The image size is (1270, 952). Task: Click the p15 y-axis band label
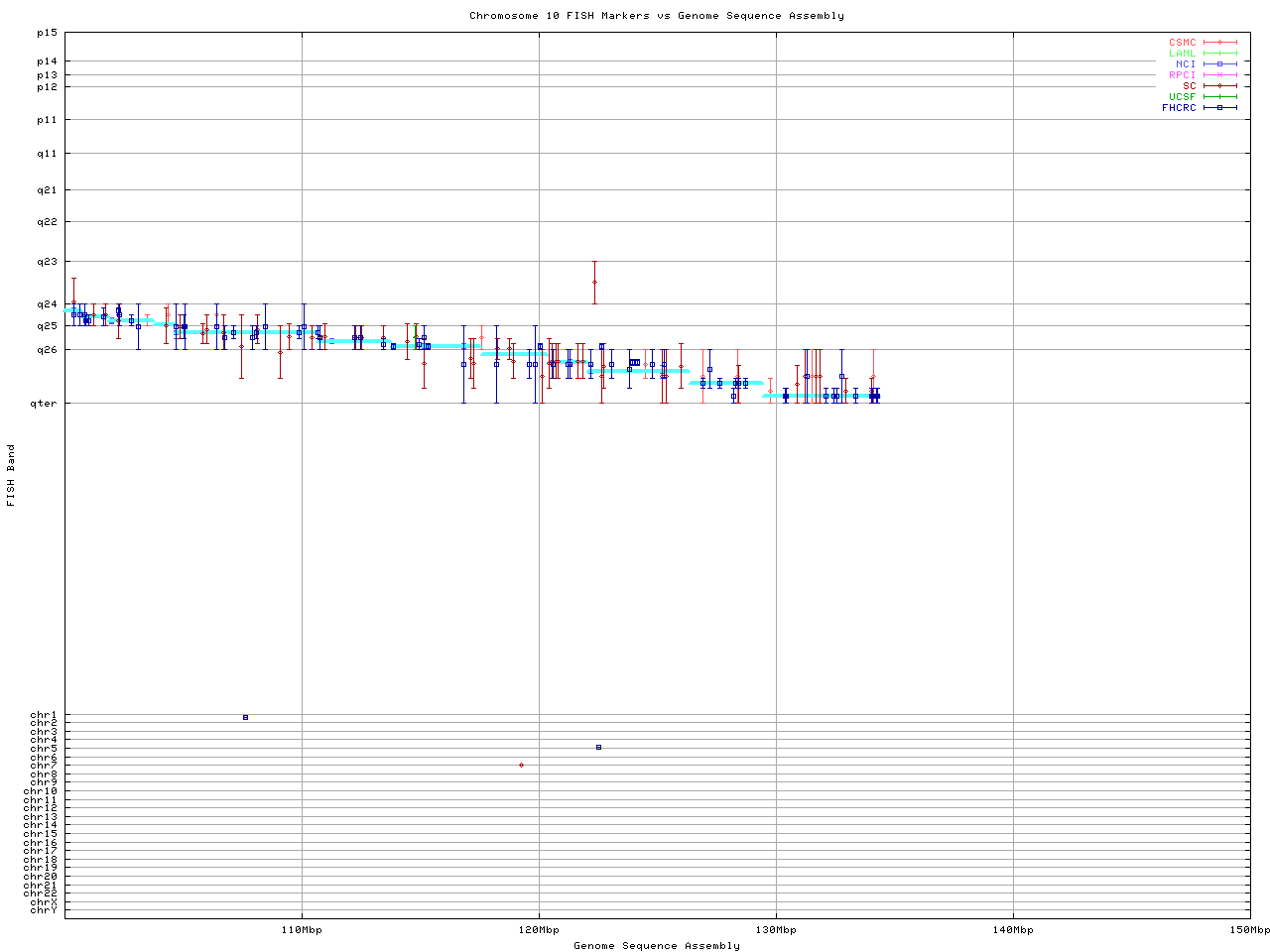48,33
